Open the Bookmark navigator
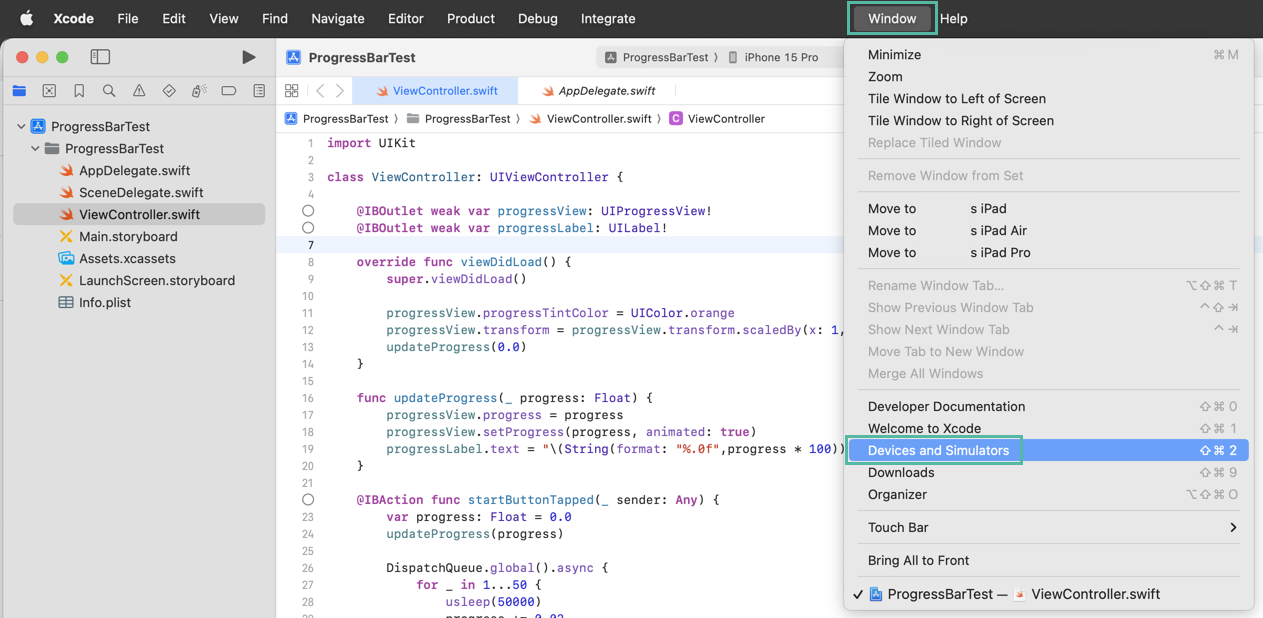Image resolution: width=1263 pixels, height=618 pixels. tap(79, 91)
